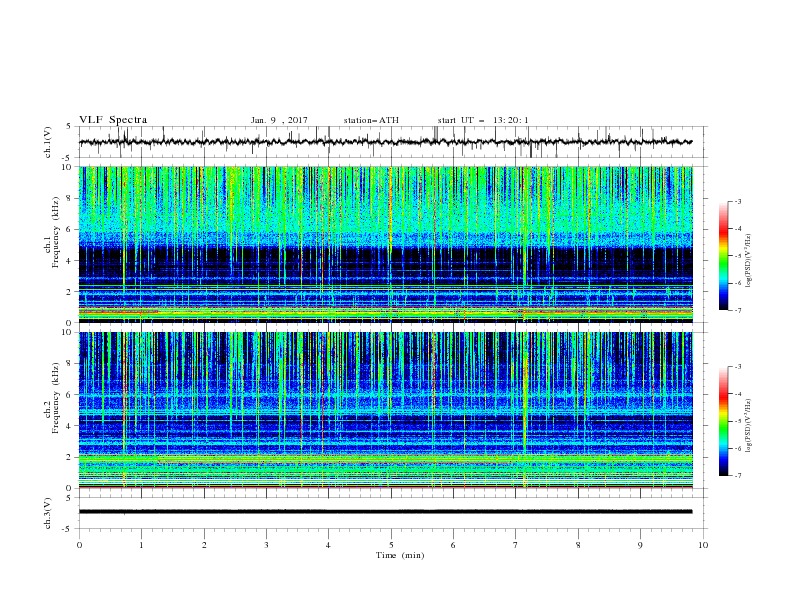Click time-axis tick label "1"

click(141, 545)
